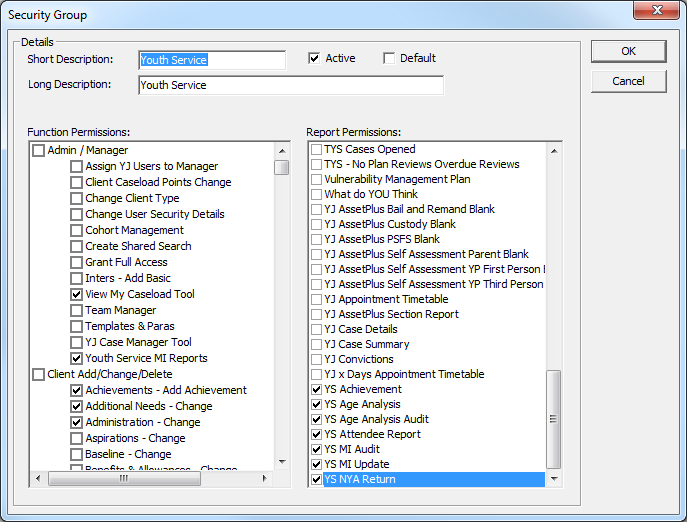
Task: Check the Client Add/Change/Delete group checkbox
Action: pos(39,375)
